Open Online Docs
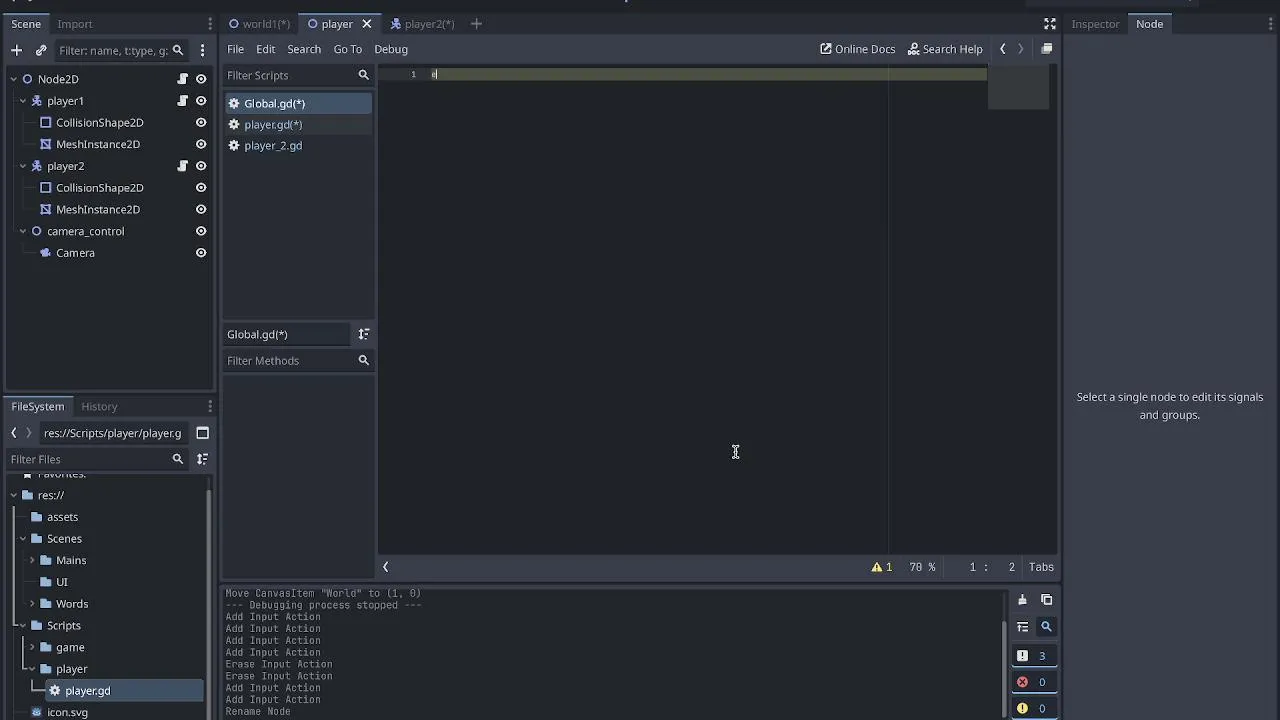 pos(858,49)
